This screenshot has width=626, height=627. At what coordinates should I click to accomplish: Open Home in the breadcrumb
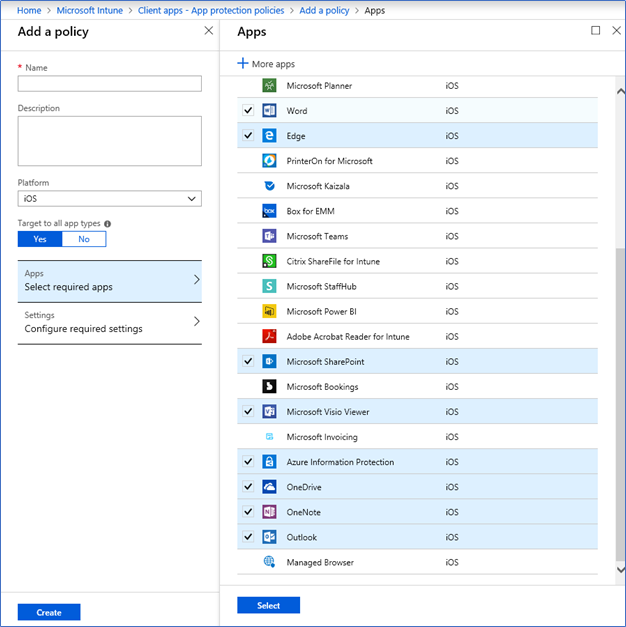tap(29, 10)
